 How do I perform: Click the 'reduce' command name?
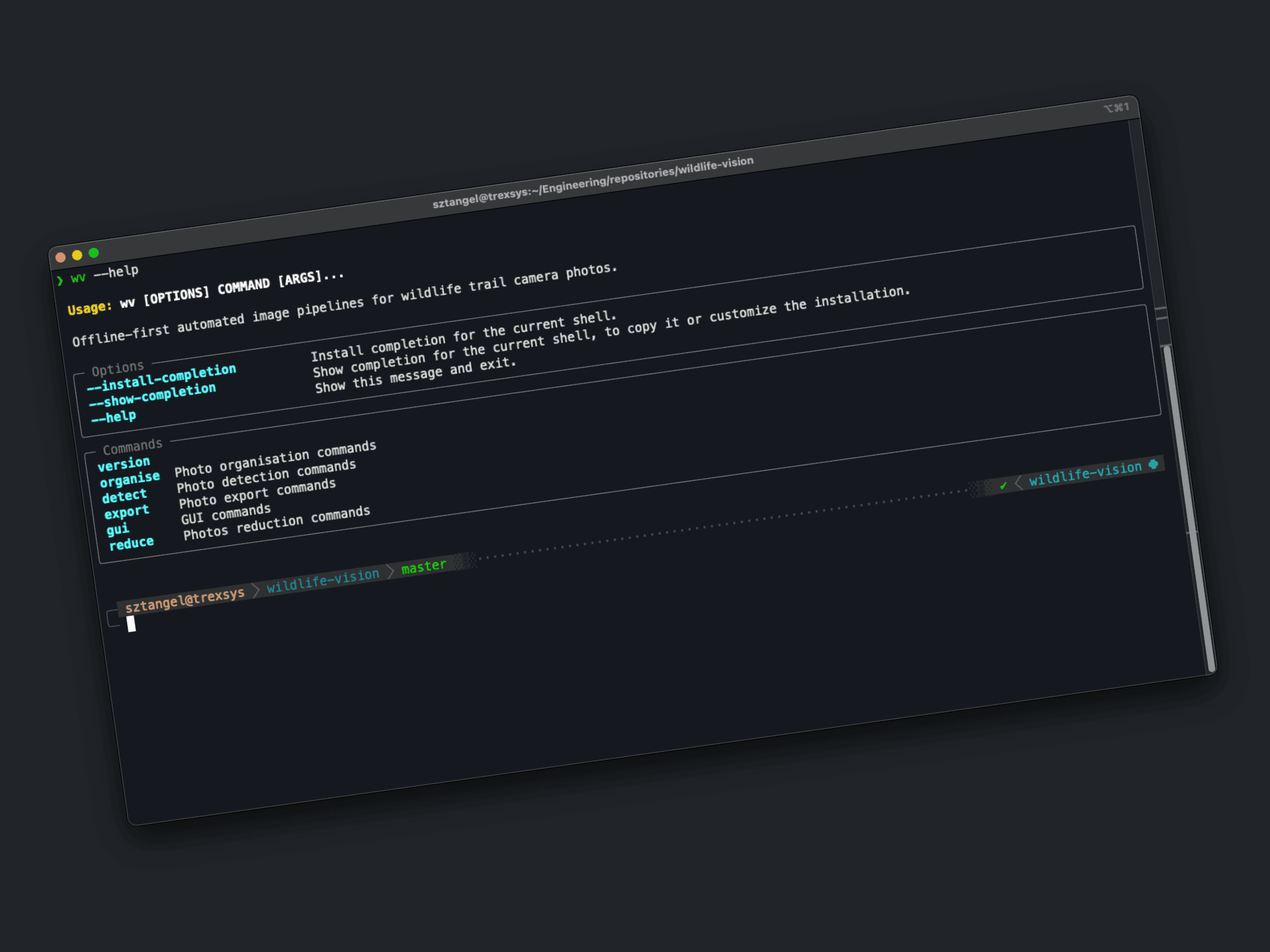click(131, 544)
